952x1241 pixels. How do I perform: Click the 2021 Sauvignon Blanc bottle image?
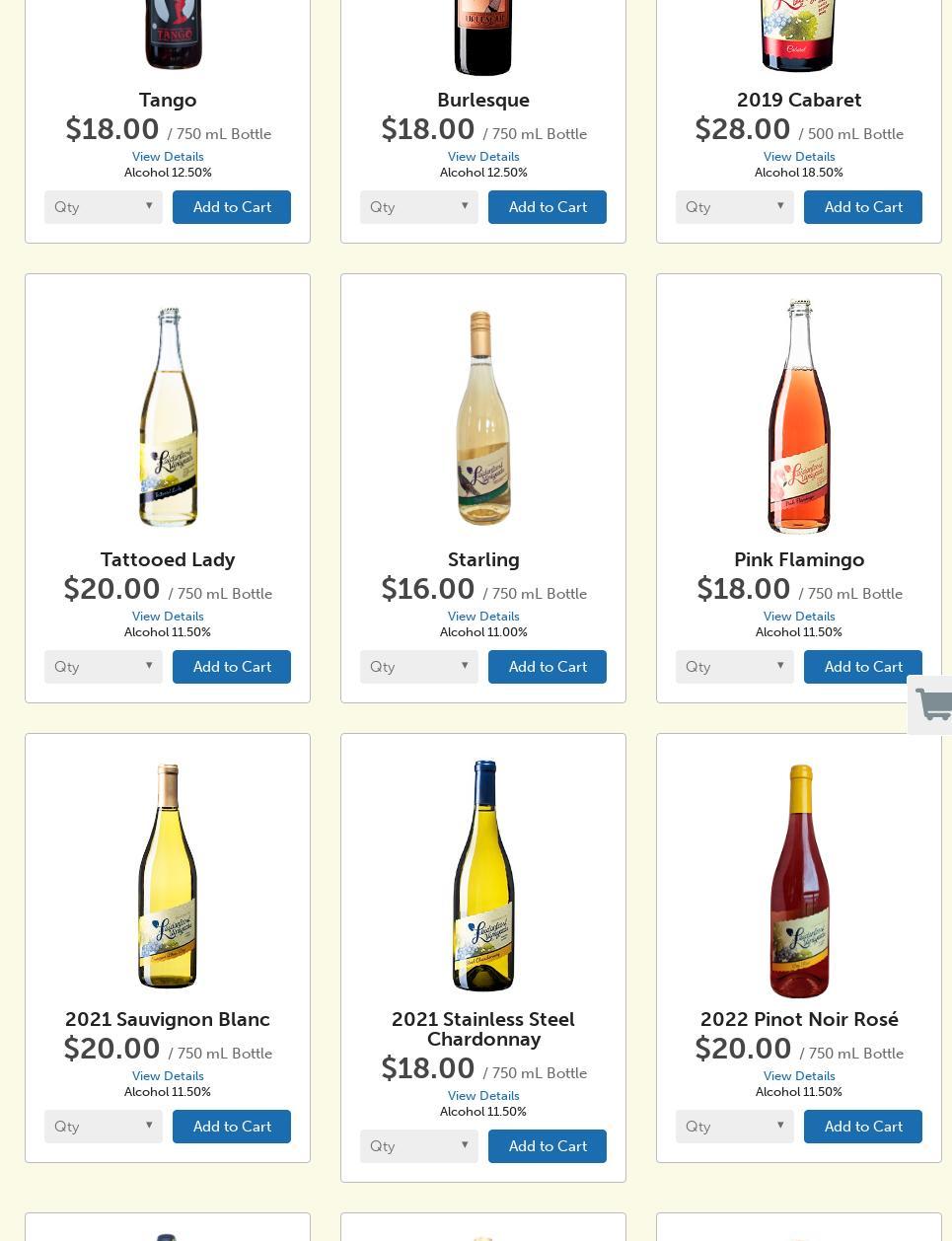(x=168, y=876)
